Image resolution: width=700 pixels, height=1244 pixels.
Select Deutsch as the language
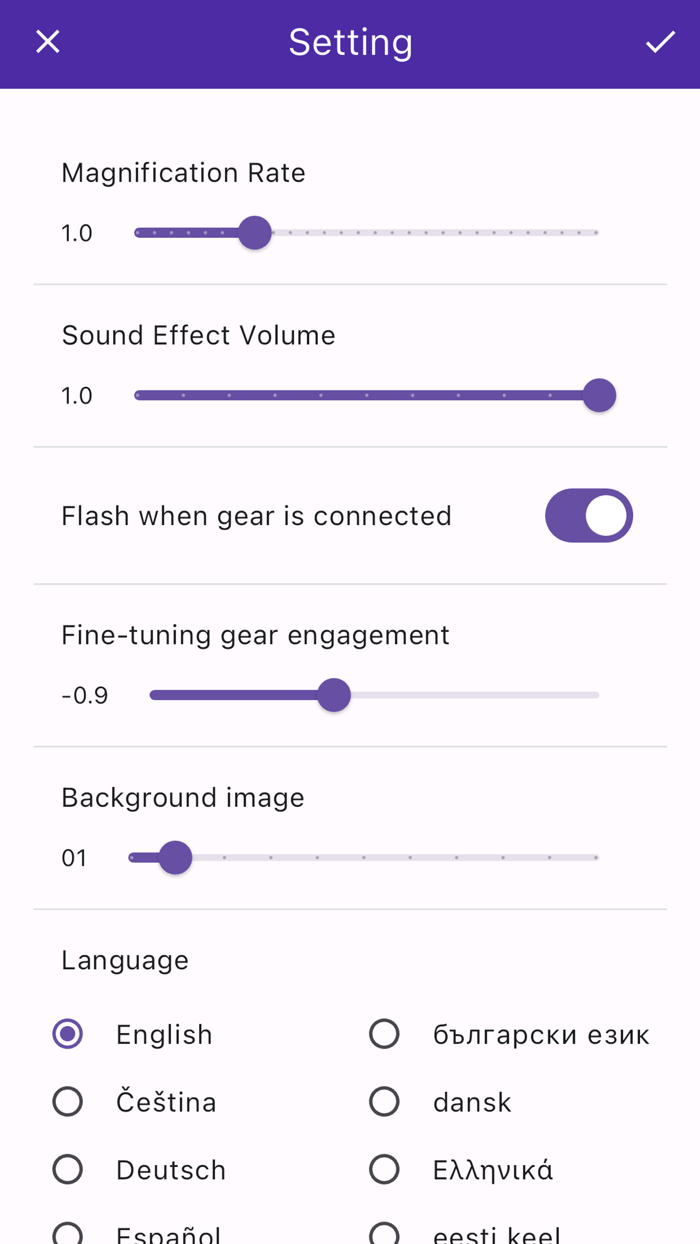[67, 1168]
